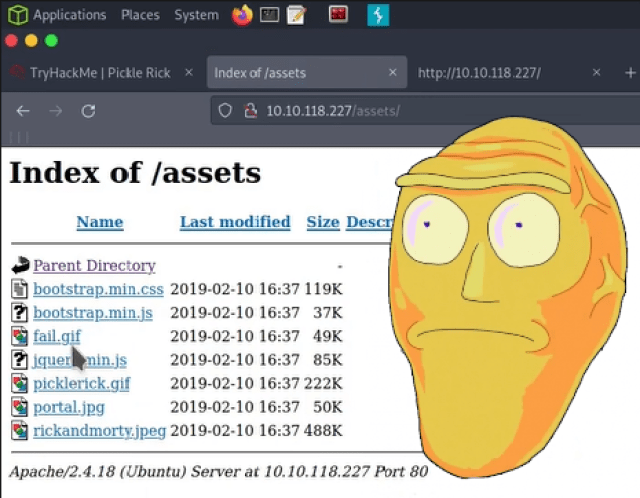Open bootstrap.min.css file link
Viewport: 640px width, 498px height.
pyautogui.click(x=98, y=289)
